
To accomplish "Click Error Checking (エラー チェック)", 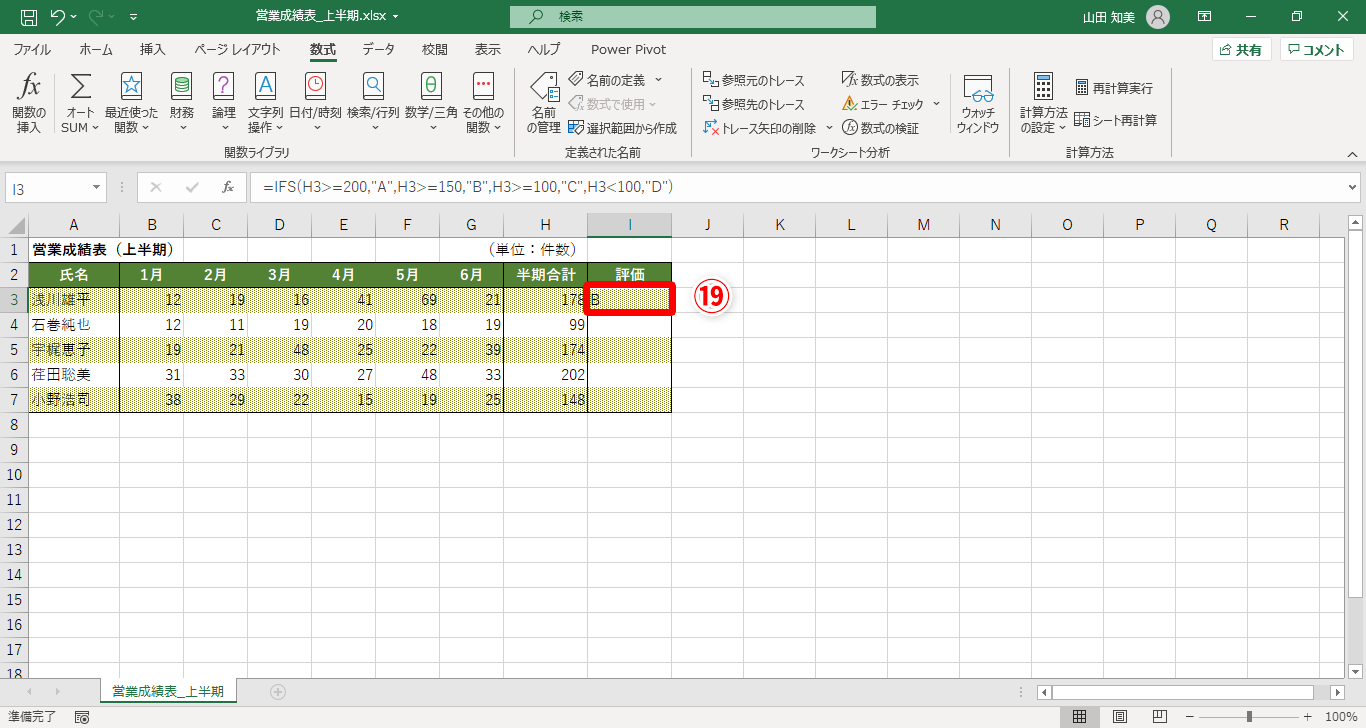I will pyautogui.click(x=883, y=104).
